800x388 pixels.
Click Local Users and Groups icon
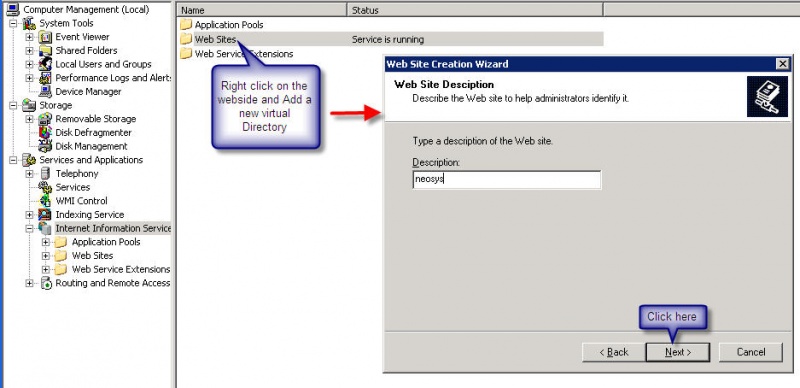[x=45, y=64]
